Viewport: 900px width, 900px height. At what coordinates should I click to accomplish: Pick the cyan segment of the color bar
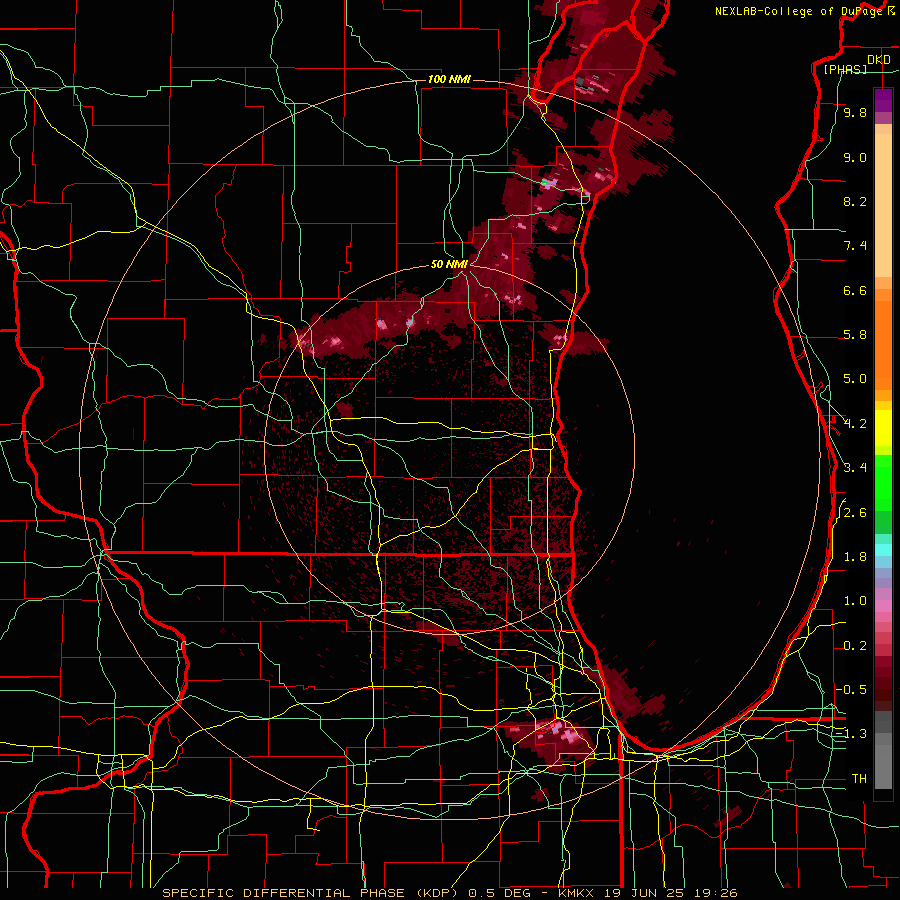pyautogui.click(x=883, y=550)
